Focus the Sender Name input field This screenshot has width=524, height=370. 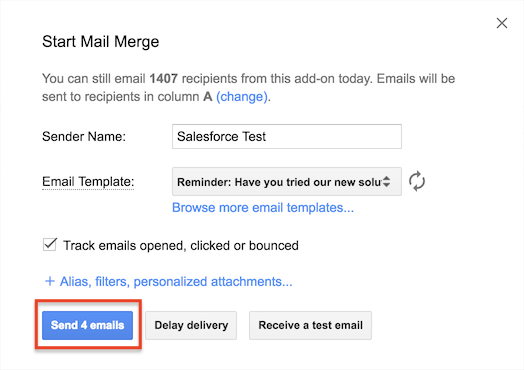pos(287,136)
